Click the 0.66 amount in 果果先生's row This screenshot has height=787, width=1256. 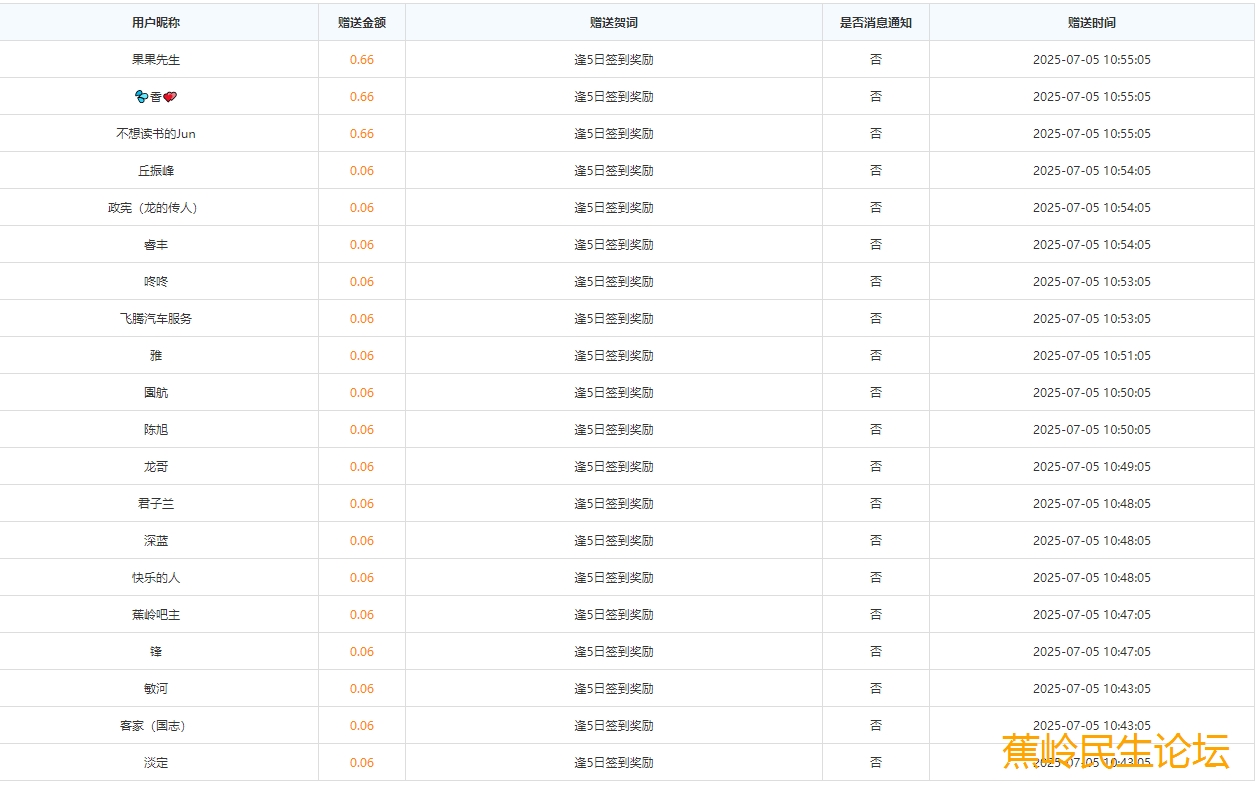[362, 60]
